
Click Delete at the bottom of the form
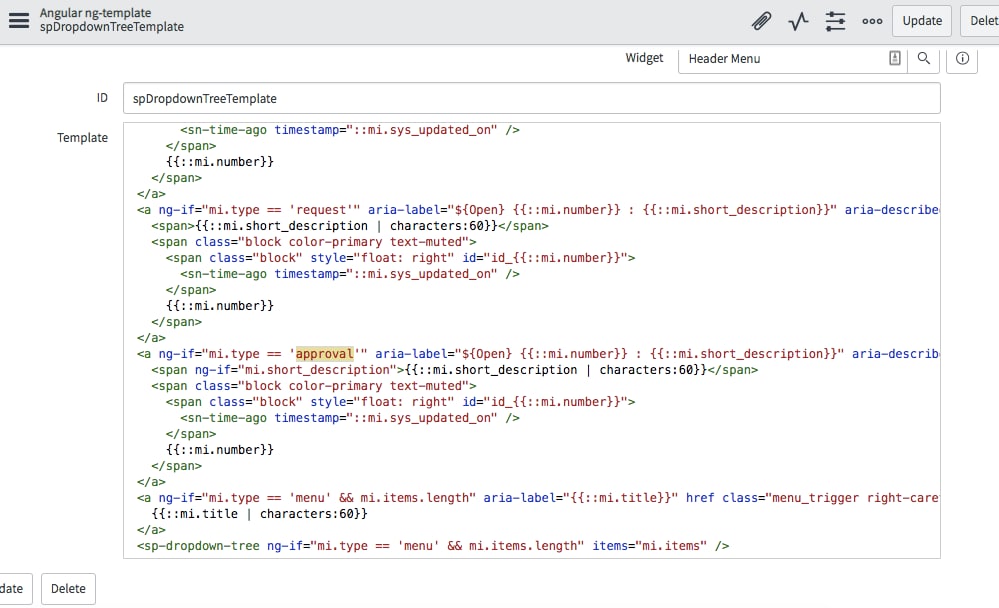point(67,589)
